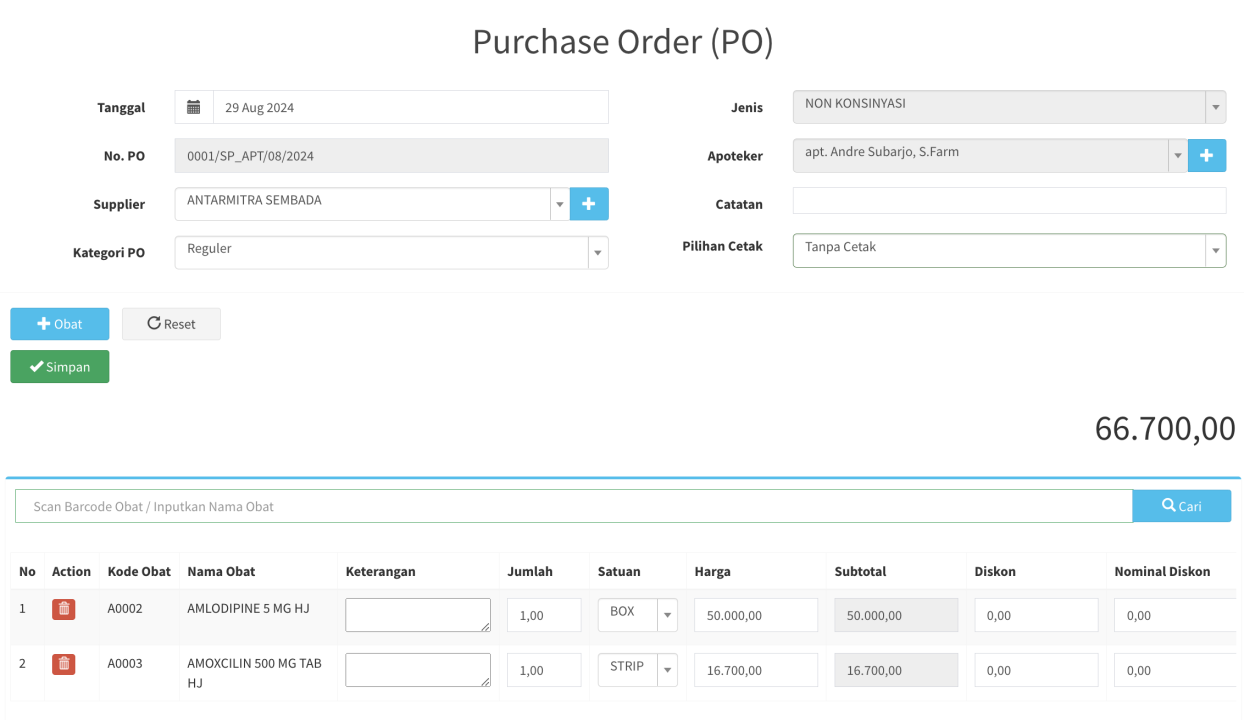Image resolution: width=1244 pixels, height=720 pixels.
Task: Focus the Scan Barcode Obat search field
Action: [573, 506]
